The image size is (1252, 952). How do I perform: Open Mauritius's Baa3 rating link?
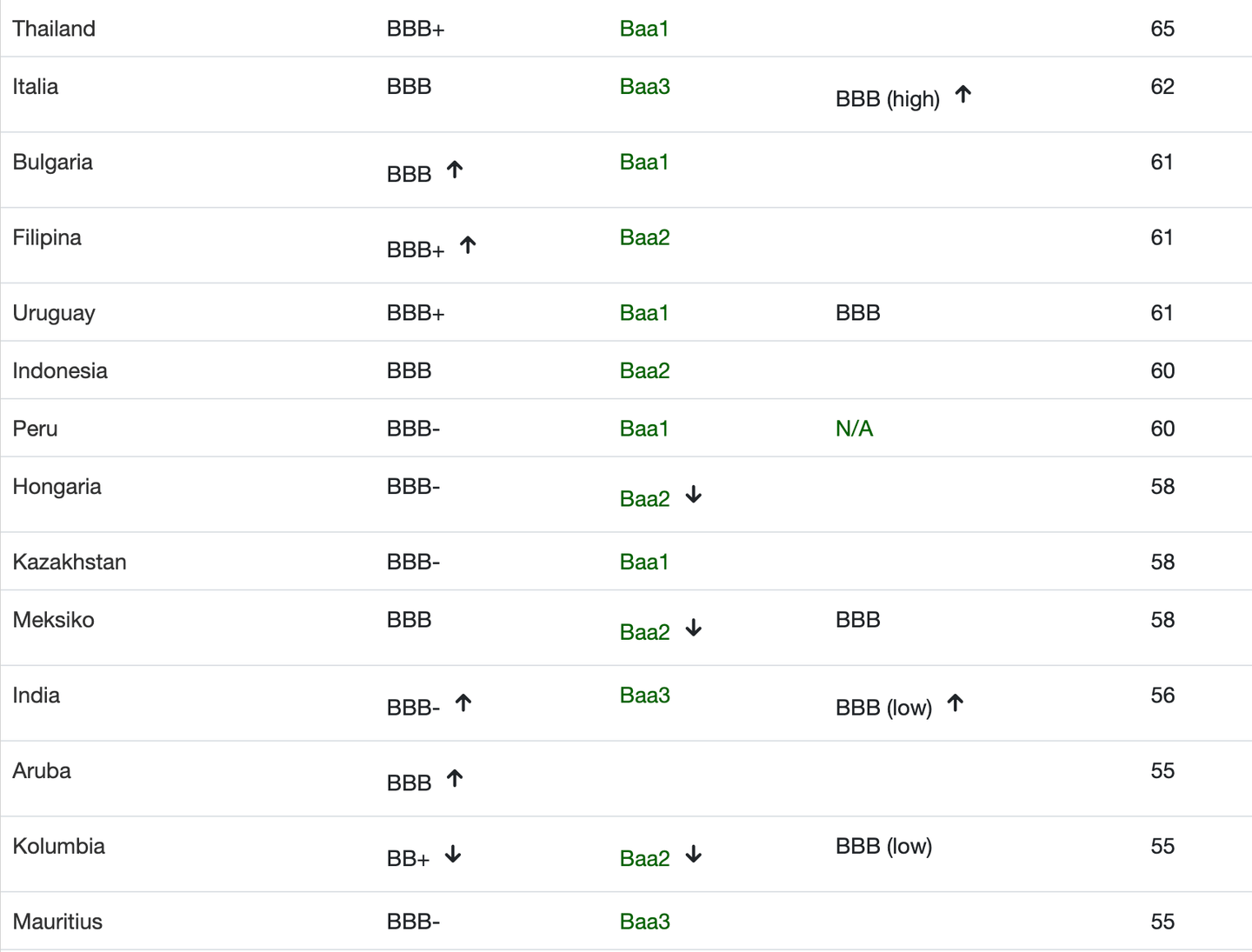(x=644, y=922)
